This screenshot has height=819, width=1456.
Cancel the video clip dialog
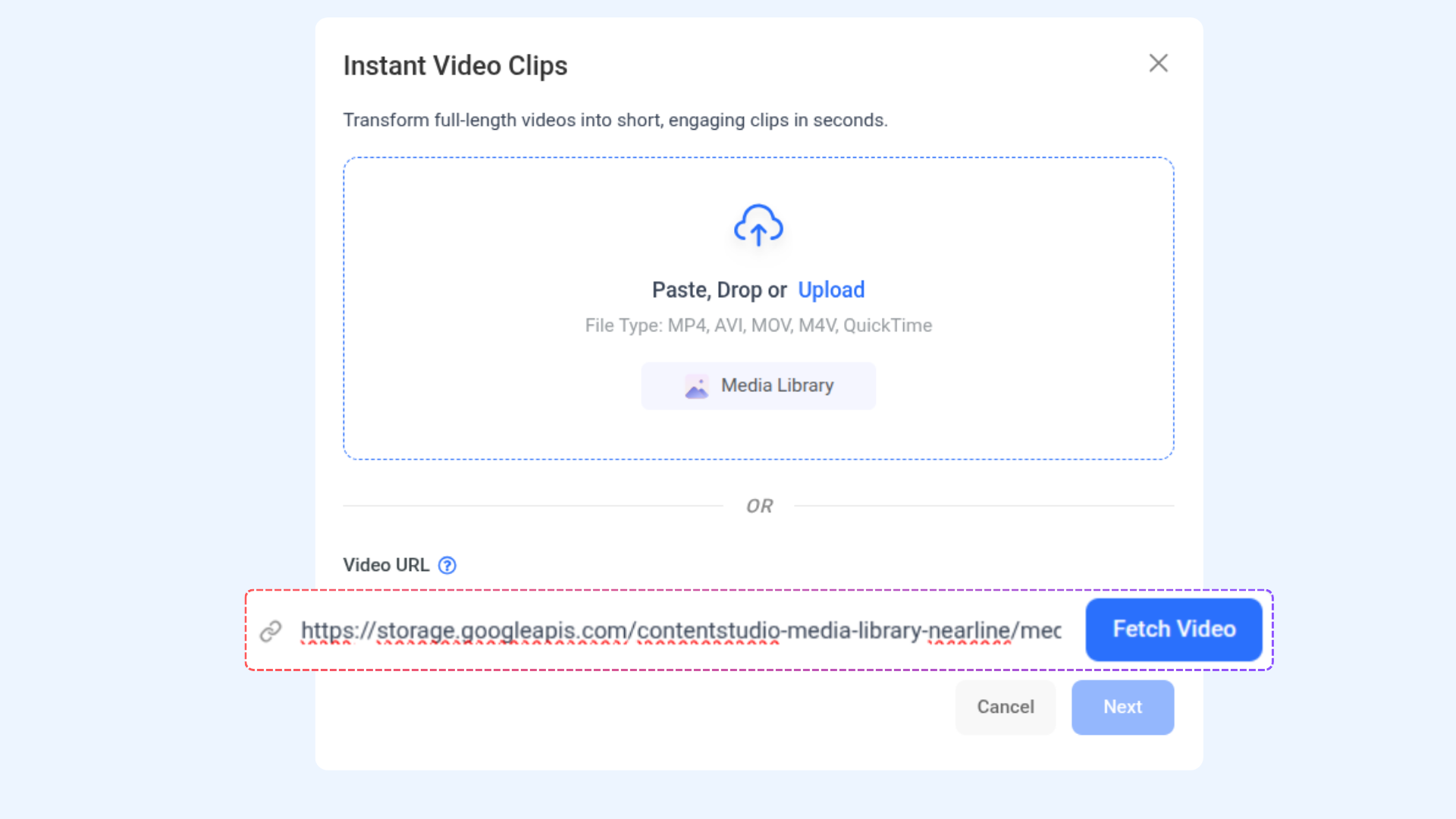pos(1005,707)
